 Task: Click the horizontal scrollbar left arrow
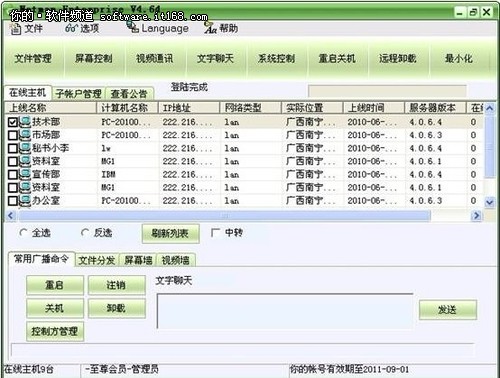(x=11, y=216)
